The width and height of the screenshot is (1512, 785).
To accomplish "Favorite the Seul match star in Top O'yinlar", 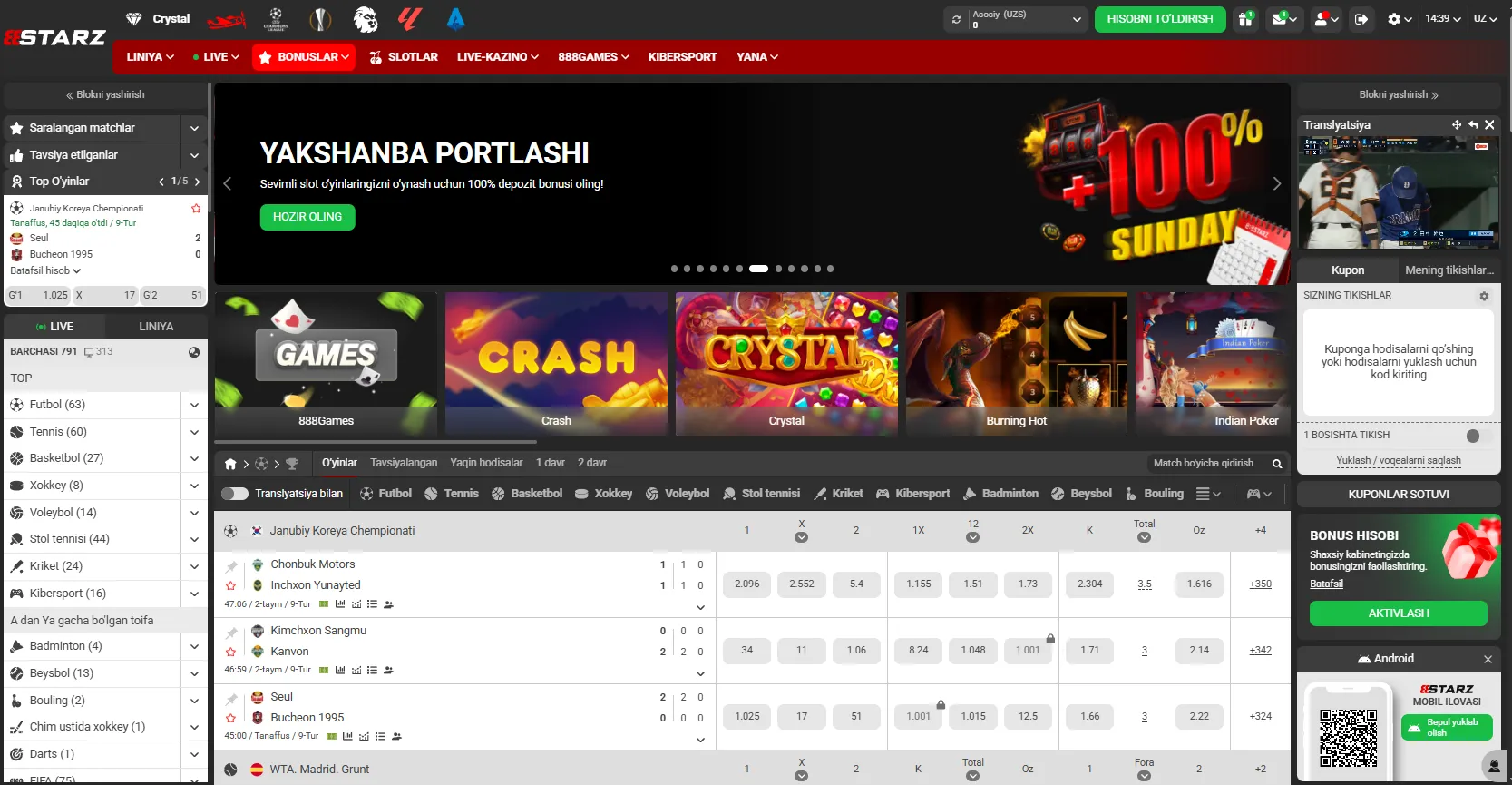I will tap(196, 208).
